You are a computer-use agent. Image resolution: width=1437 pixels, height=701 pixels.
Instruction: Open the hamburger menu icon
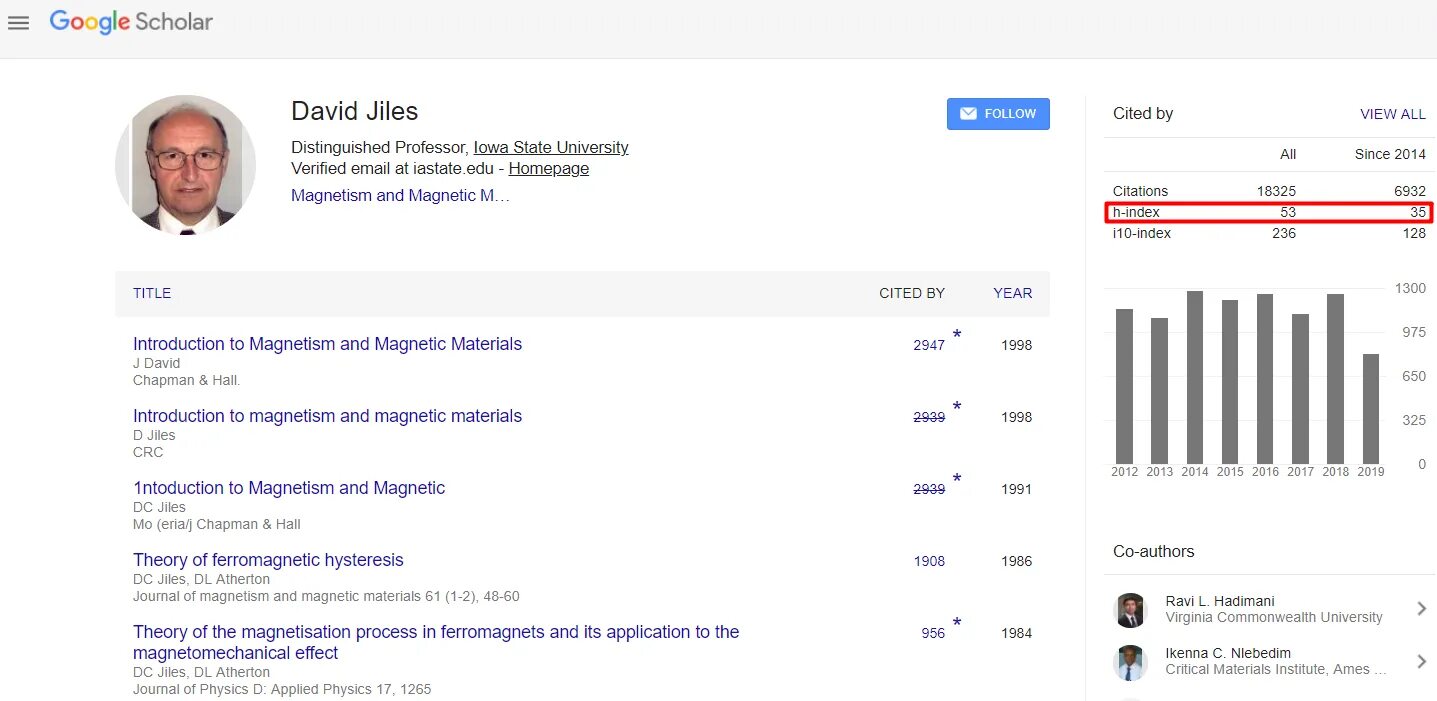pyautogui.click(x=18, y=22)
